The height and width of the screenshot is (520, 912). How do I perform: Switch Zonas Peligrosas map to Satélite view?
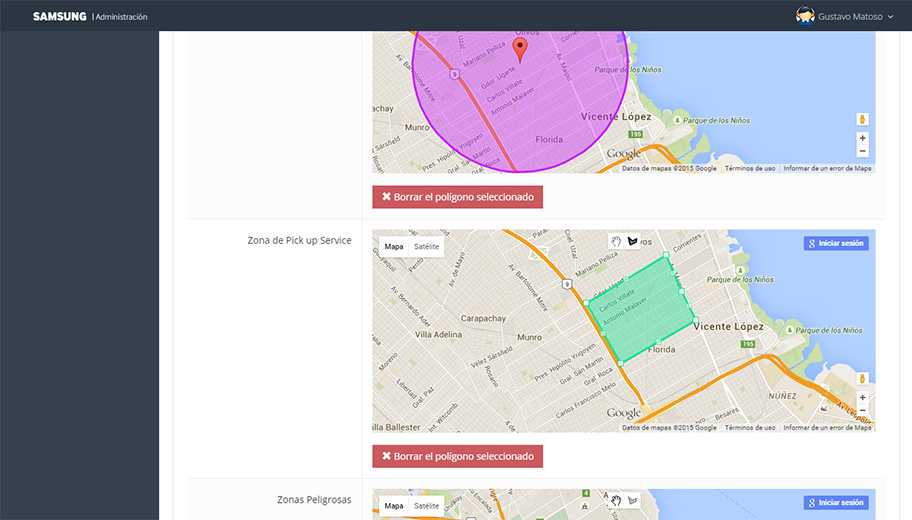pos(426,505)
